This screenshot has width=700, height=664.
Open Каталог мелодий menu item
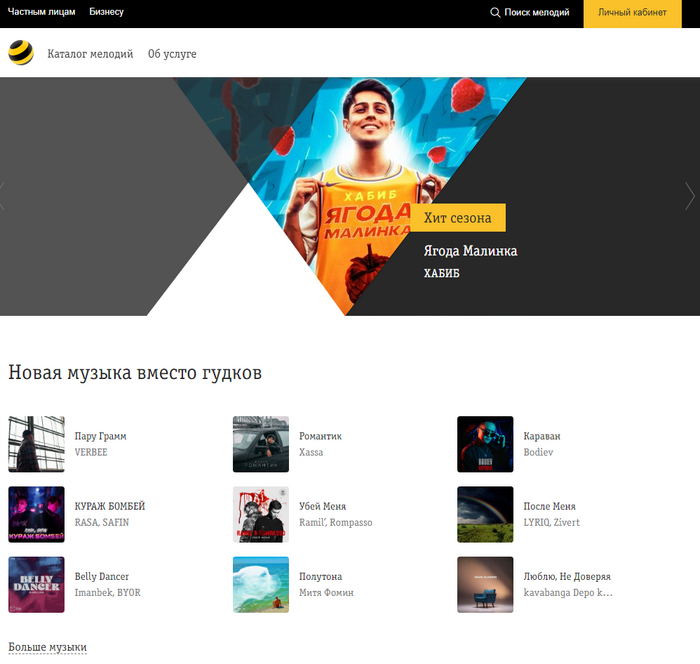(90, 54)
